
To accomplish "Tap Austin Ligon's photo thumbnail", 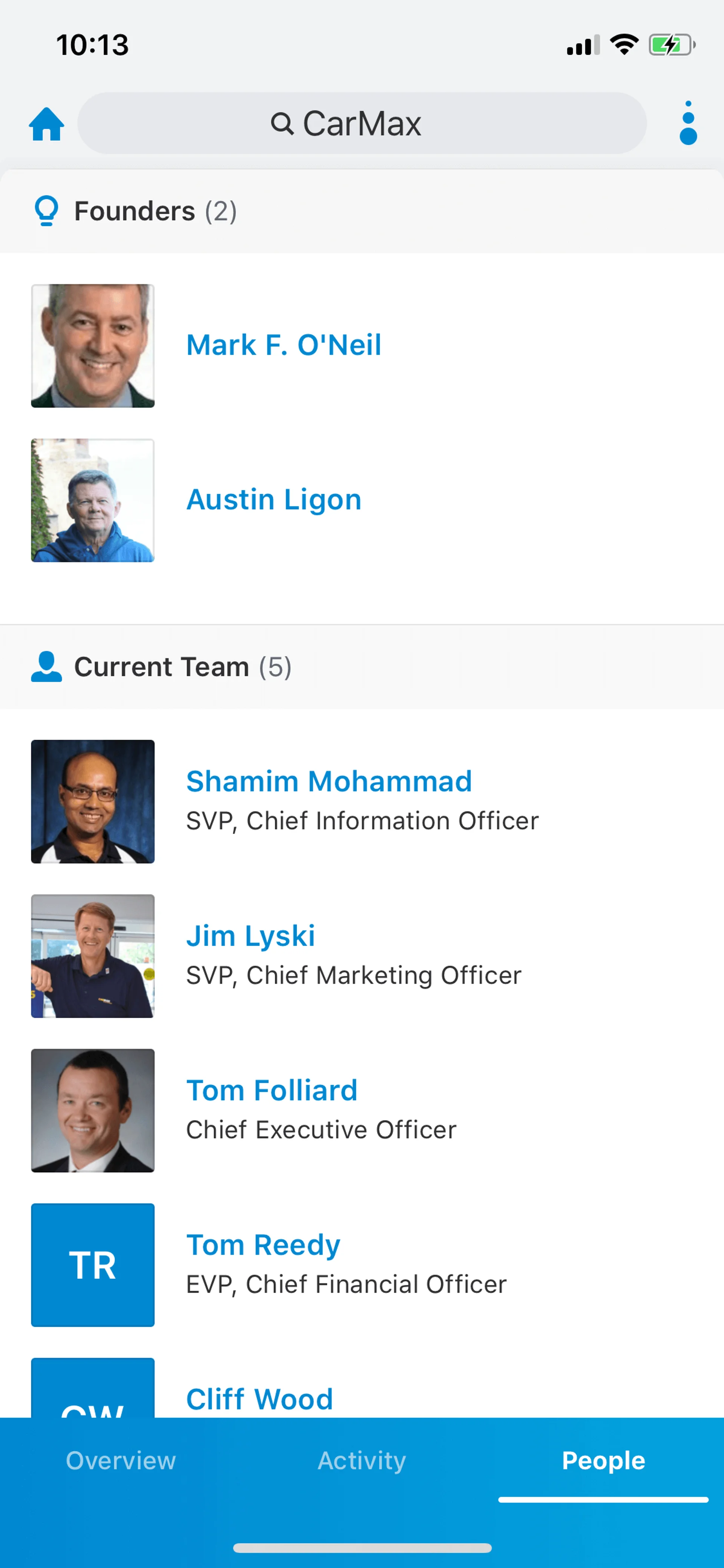I will pos(92,500).
